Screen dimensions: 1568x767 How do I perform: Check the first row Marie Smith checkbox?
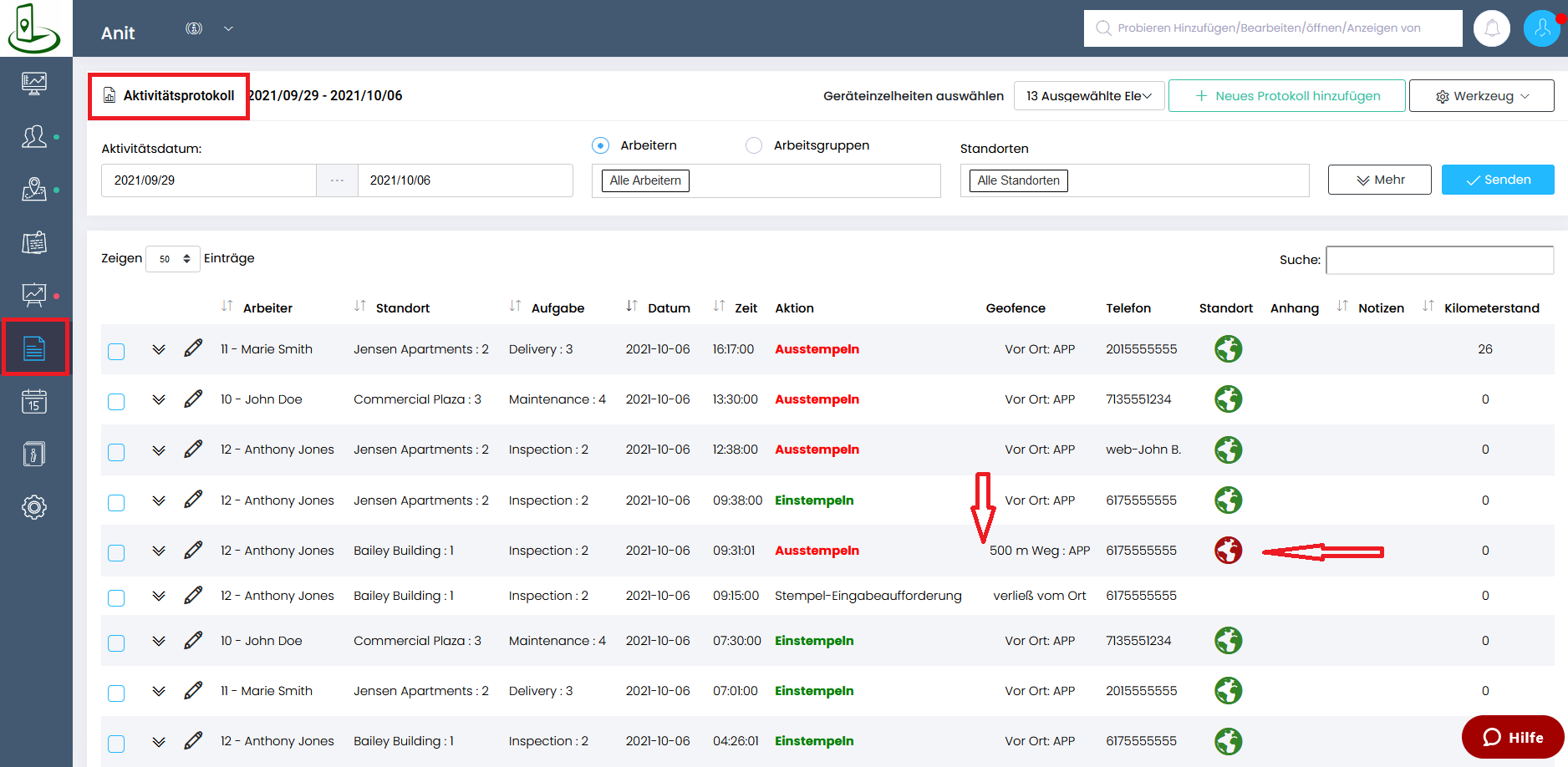[116, 351]
